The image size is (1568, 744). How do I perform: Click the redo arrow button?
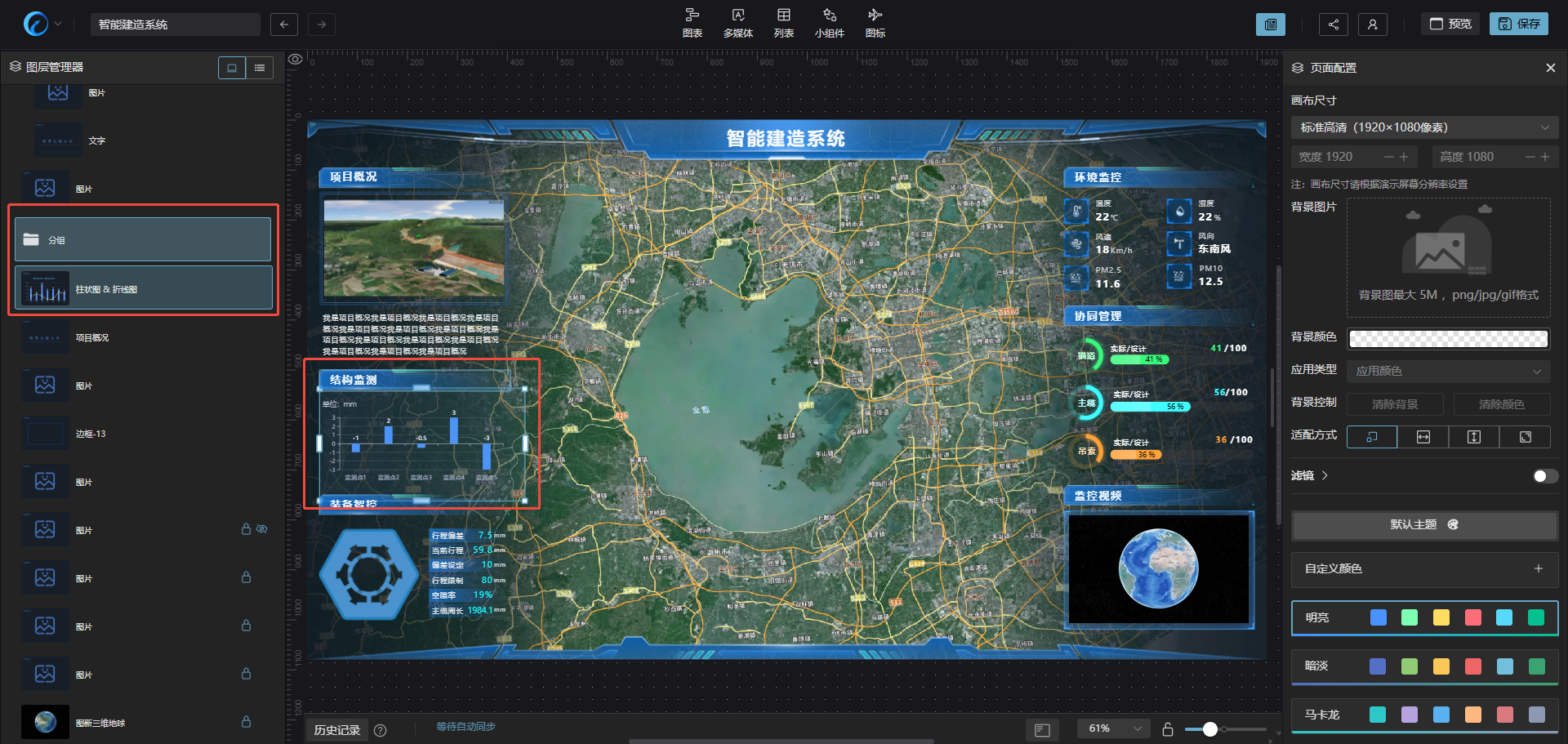[x=322, y=25]
